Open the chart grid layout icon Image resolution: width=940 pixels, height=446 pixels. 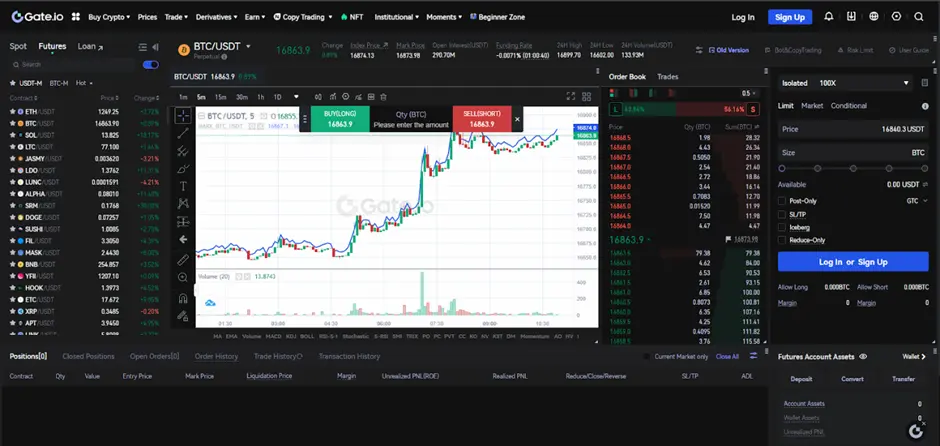[586, 97]
